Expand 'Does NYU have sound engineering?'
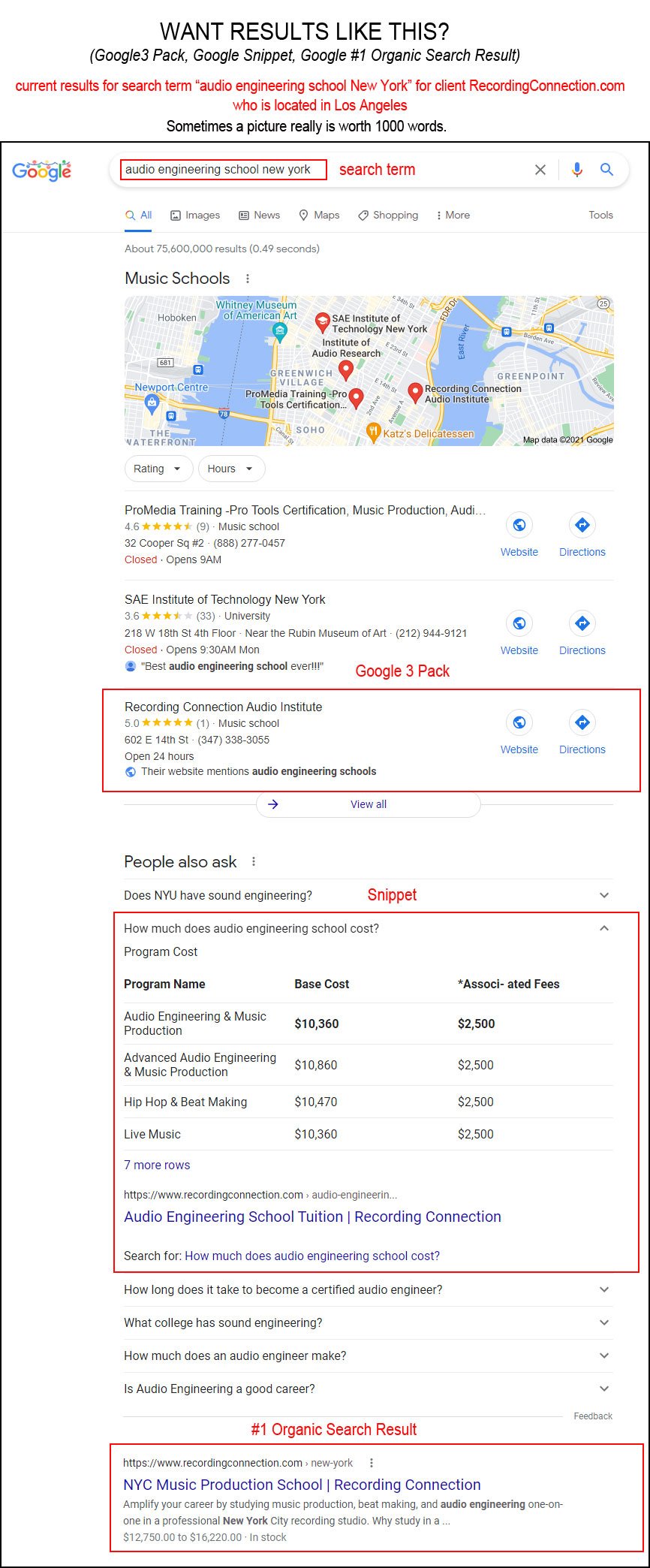 pos(369,895)
